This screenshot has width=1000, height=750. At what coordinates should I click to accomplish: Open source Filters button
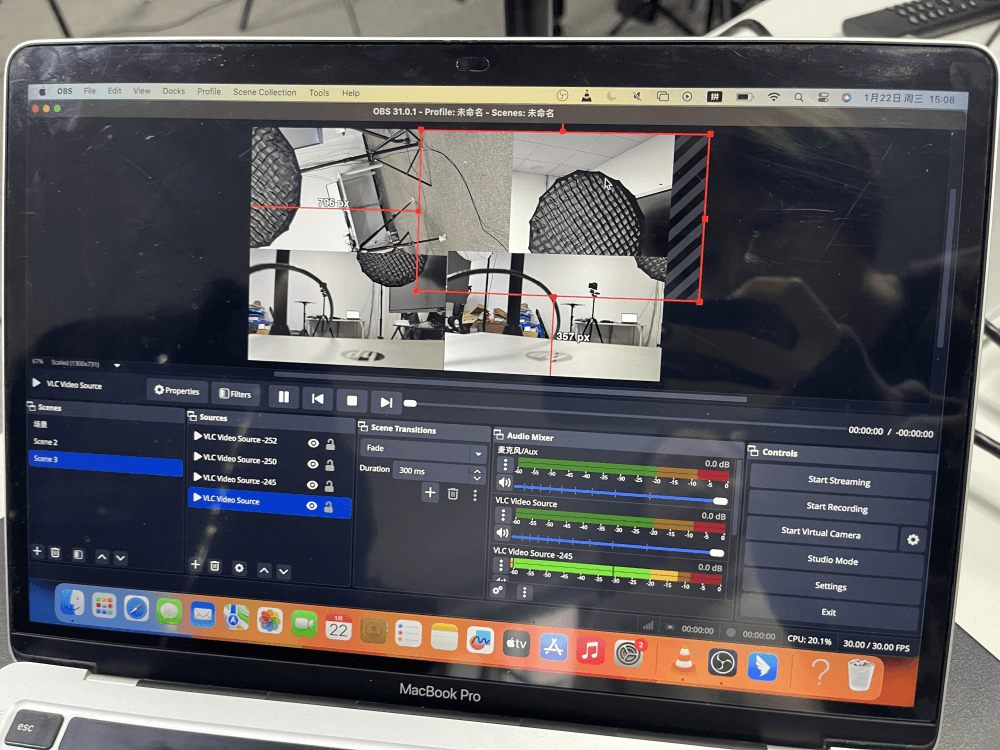[235, 393]
